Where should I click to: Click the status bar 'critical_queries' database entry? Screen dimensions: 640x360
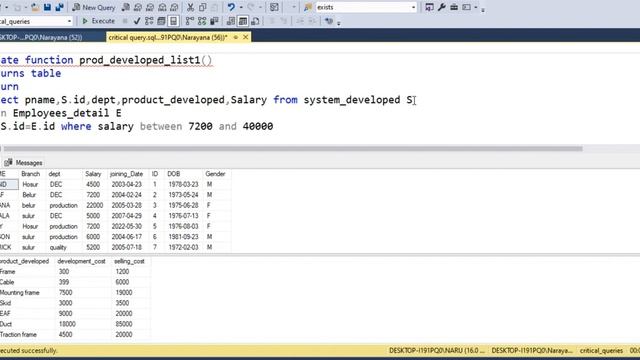coord(601,351)
